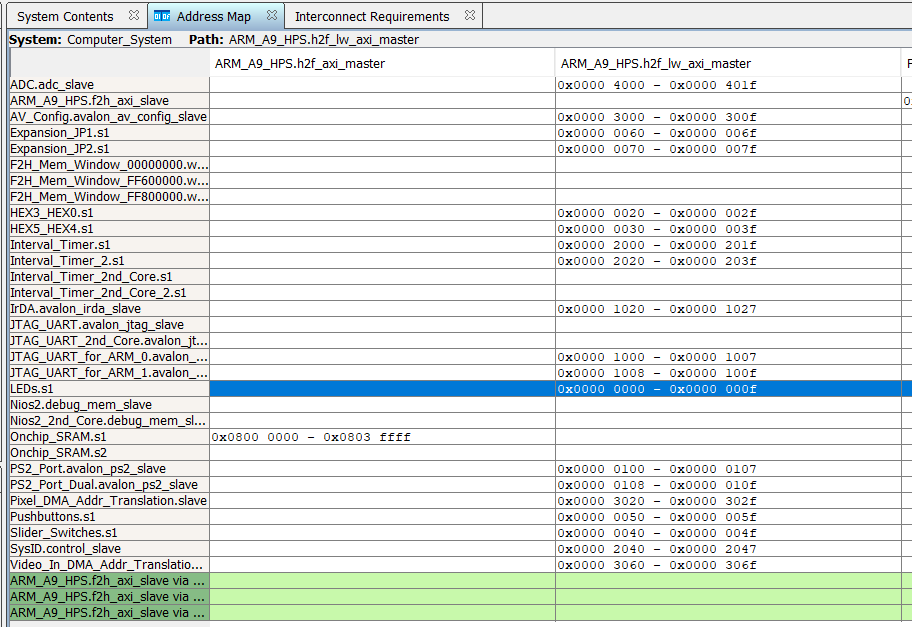Viewport: 912px width, 627px height.
Task: Click the Address Map tab icon
Action: tap(162, 16)
